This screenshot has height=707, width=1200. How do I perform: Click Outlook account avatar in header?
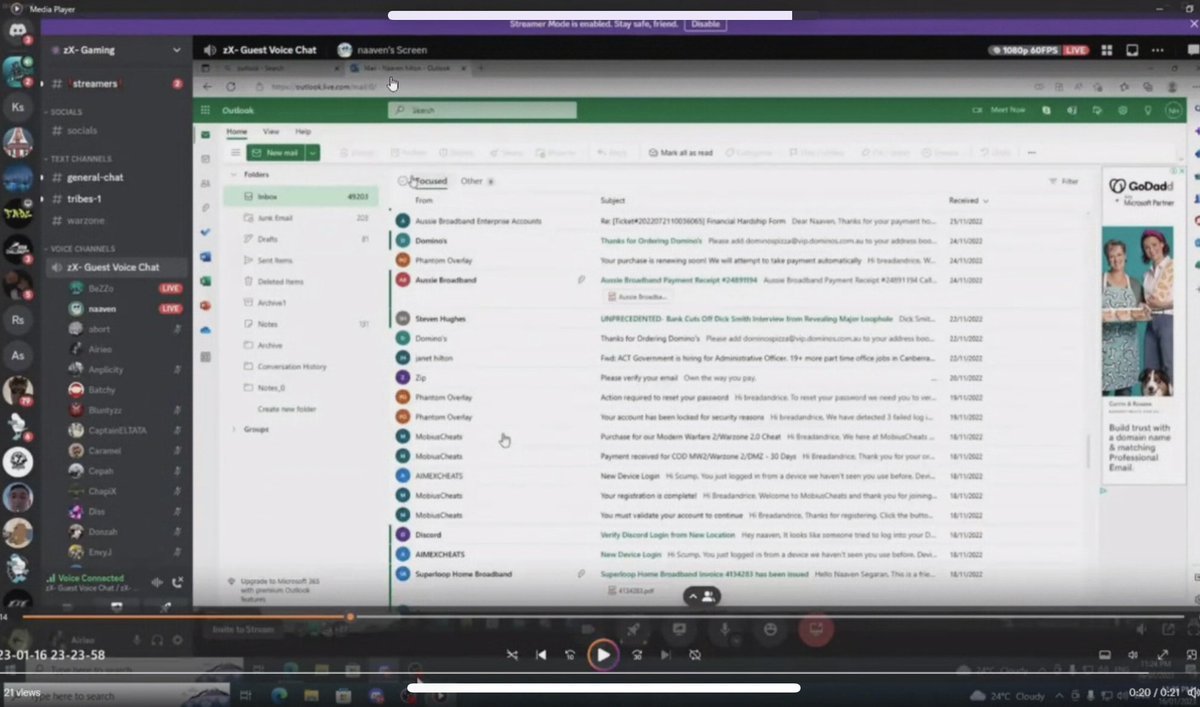1173,110
